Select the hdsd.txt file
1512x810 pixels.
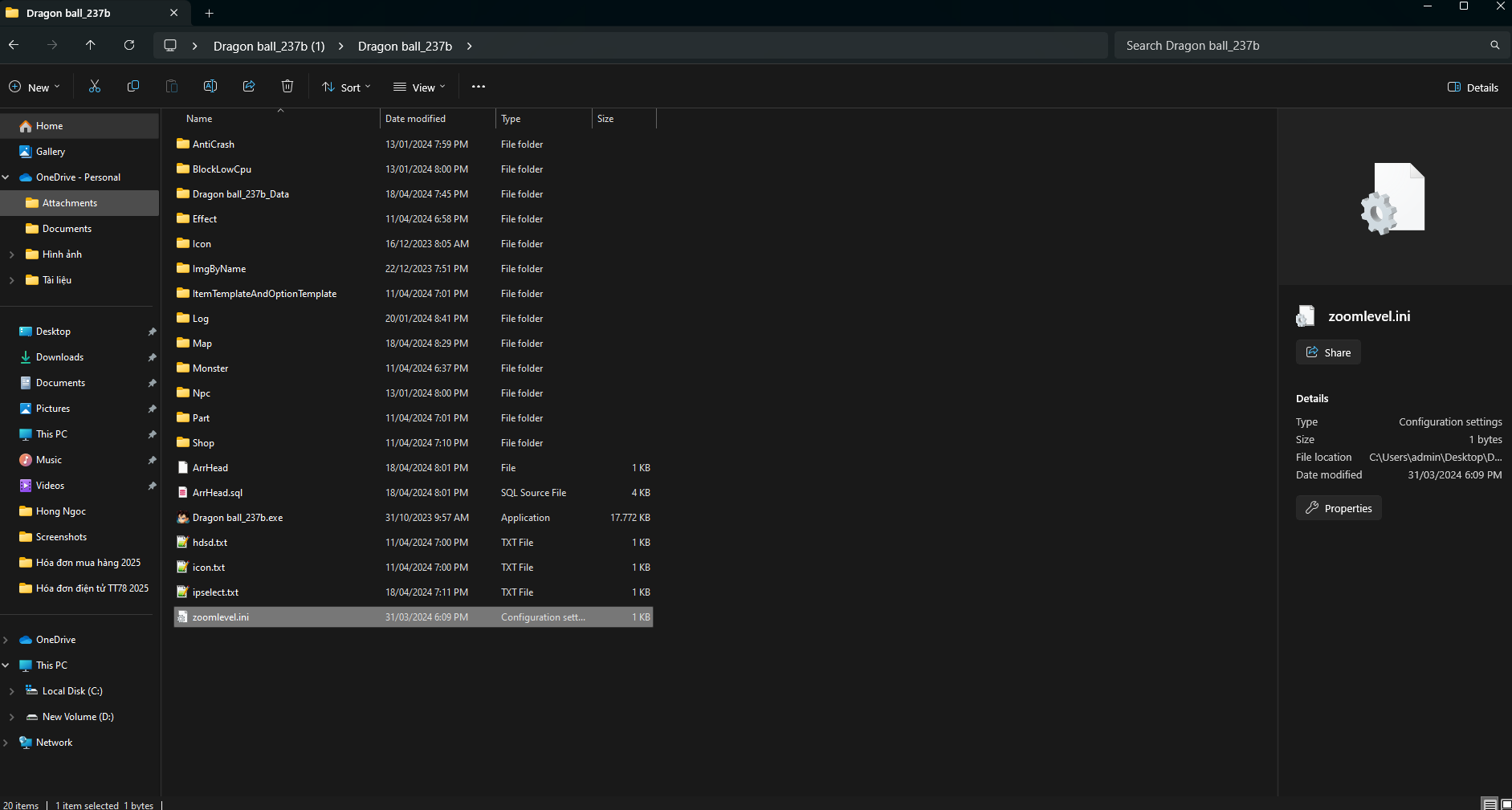[x=413, y=543]
